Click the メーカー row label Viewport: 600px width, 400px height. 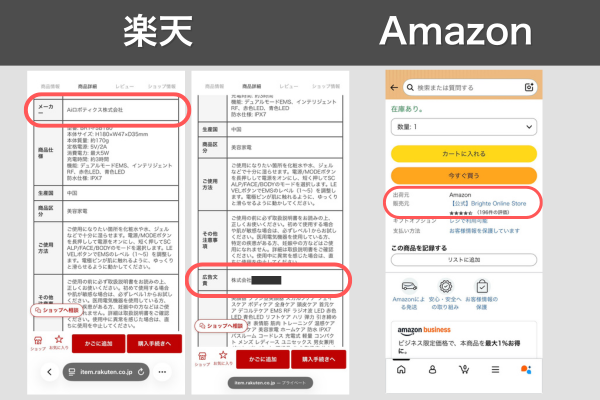coord(48,110)
